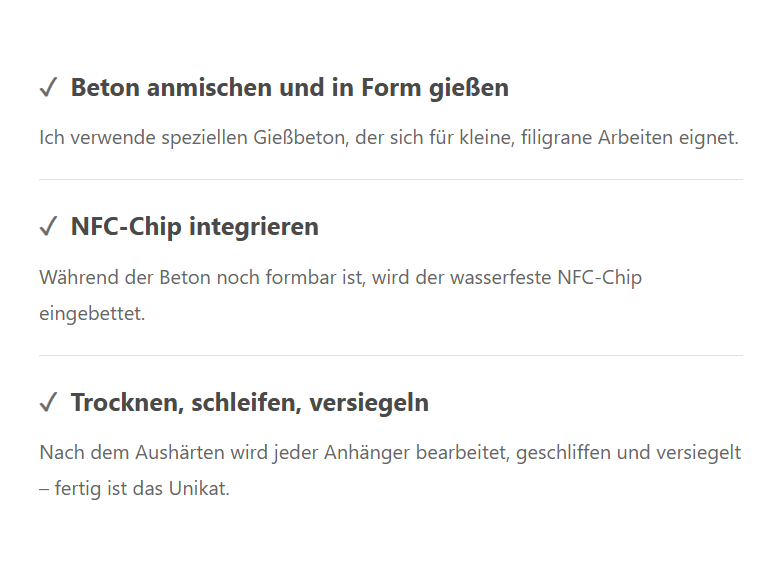The height and width of the screenshot is (567, 779).
Task: Select the "NFC-Chip integrieren" heading text
Action: (x=194, y=227)
